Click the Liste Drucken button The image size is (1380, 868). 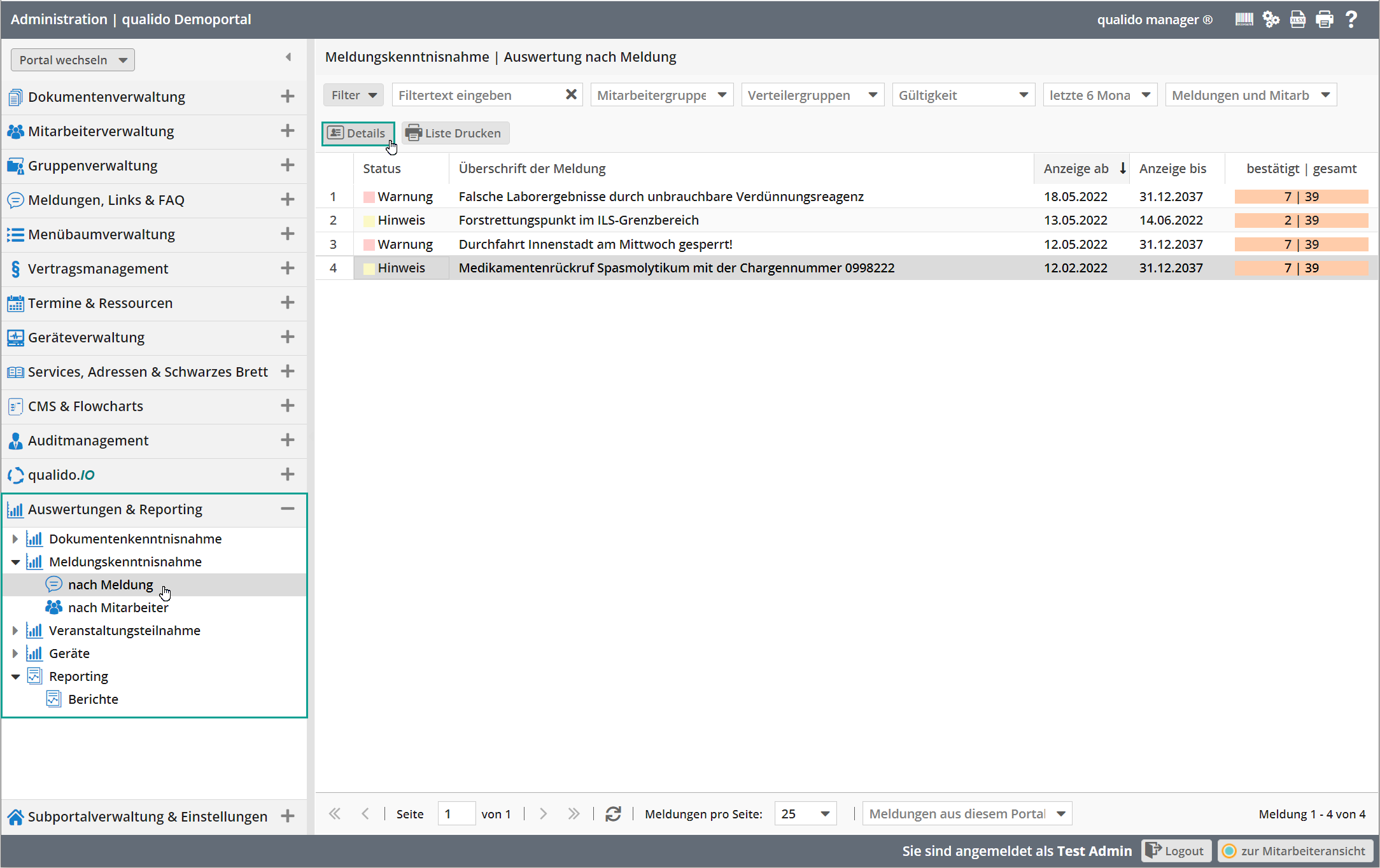point(455,133)
